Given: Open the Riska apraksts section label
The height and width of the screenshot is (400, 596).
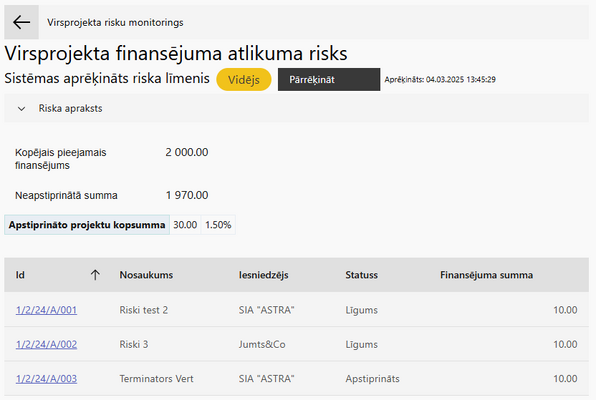Looking at the screenshot, I should coord(70,108).
